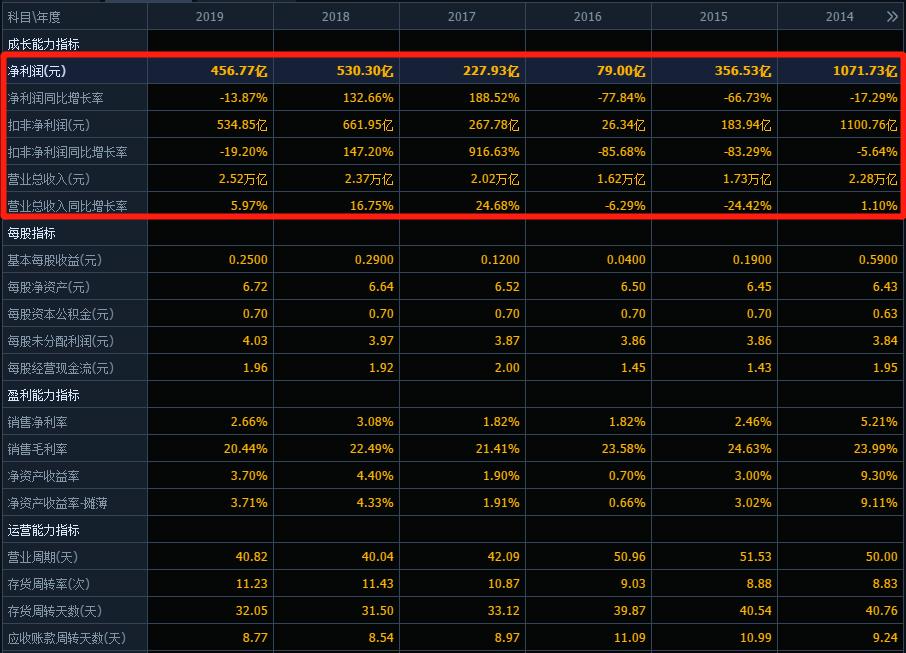The image size is (906, 653).
Task: Click the 40.82 operating cycle cell
Action: click(x=252, y=556)
